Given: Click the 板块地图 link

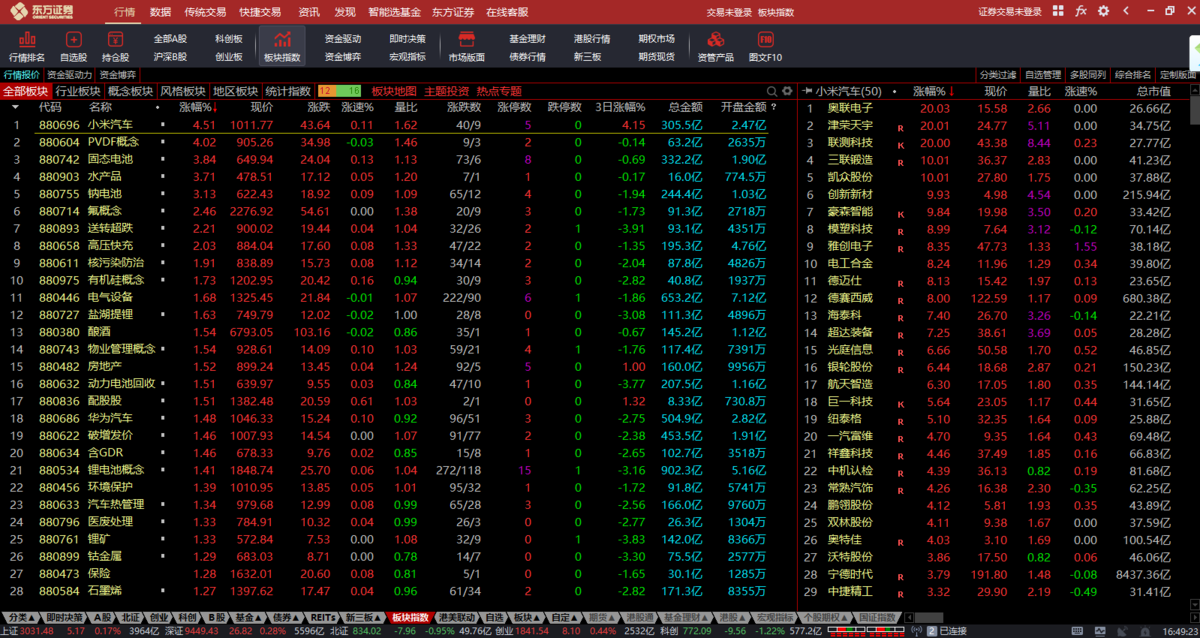Looking at the screenshot, I should [x=394, y=91].
